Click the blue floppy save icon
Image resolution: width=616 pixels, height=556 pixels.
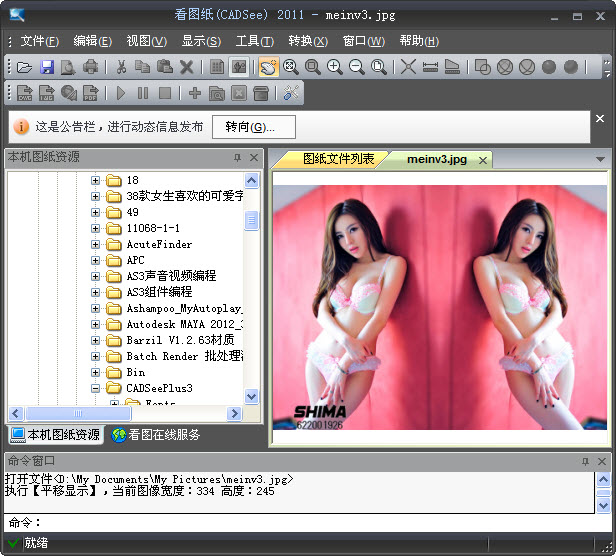click(47, 67)
